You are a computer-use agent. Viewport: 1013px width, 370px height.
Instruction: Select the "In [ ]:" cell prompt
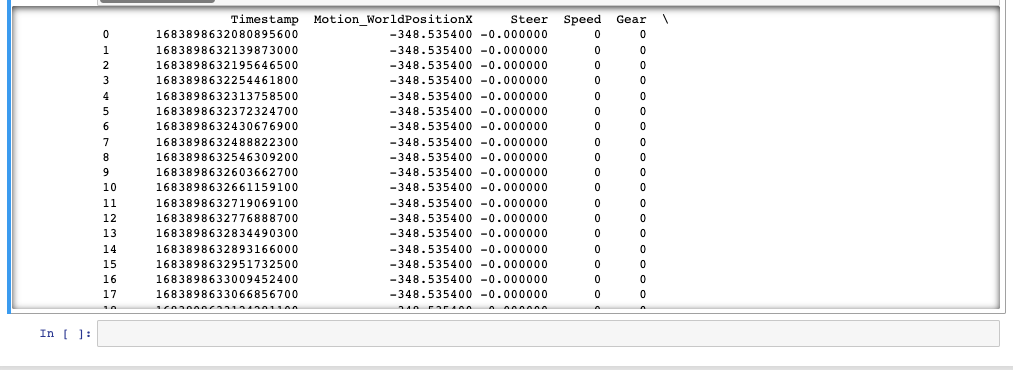(66, 333)
